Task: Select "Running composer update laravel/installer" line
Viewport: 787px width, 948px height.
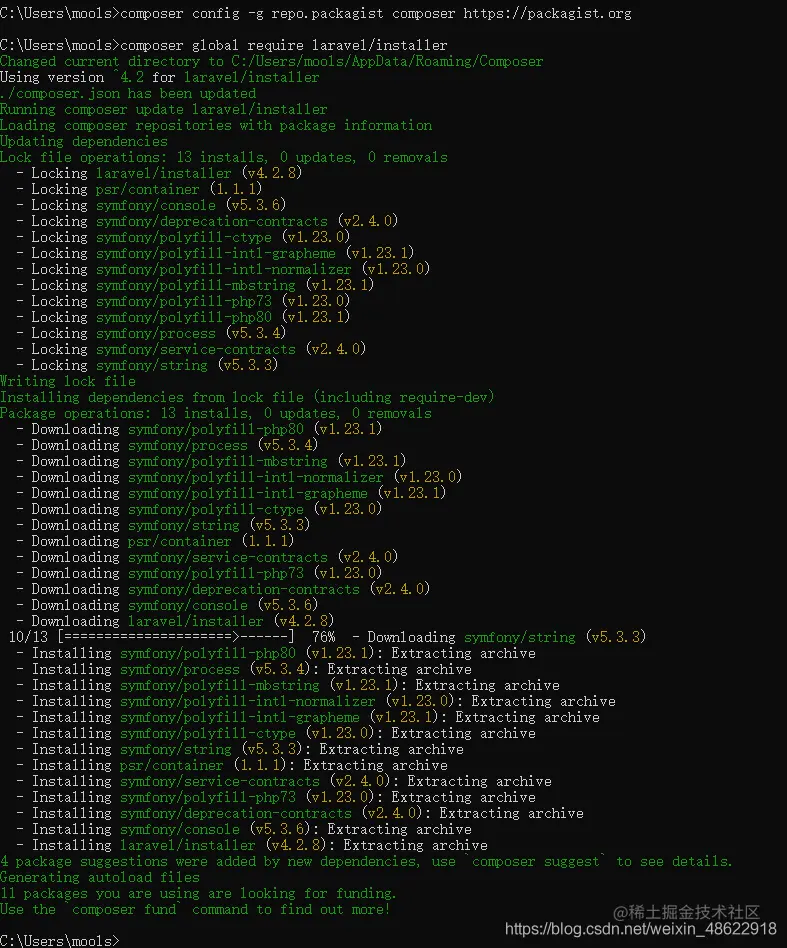Action: pos(164,109)
